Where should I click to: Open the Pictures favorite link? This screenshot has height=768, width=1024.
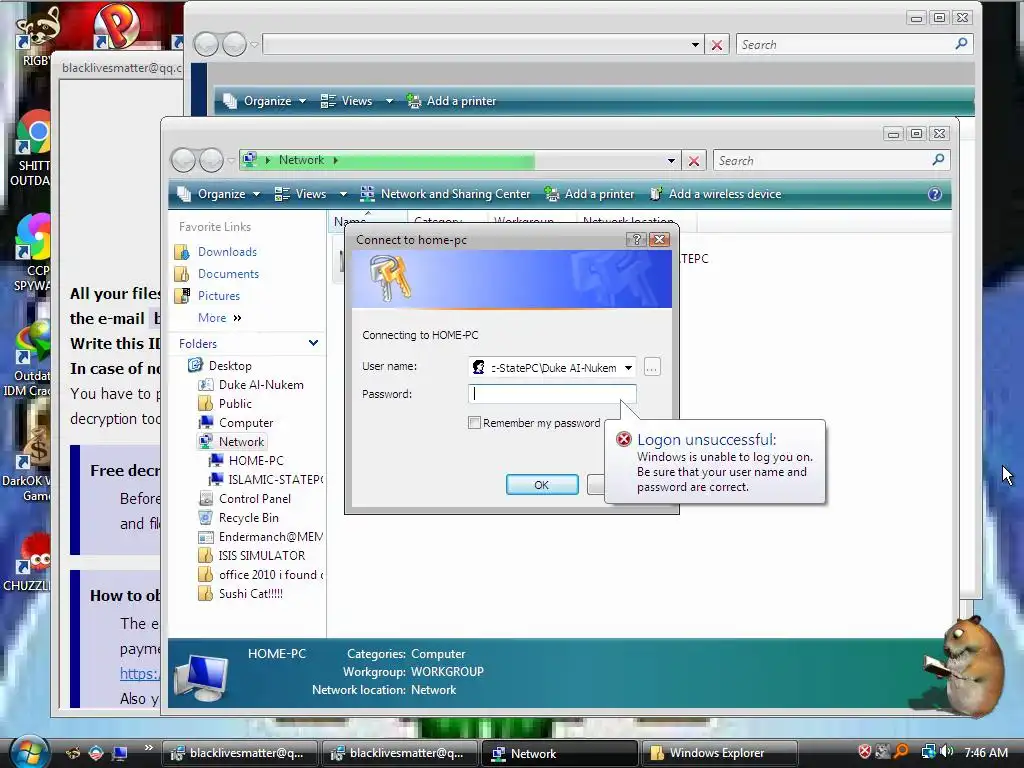tap(219, 296)
